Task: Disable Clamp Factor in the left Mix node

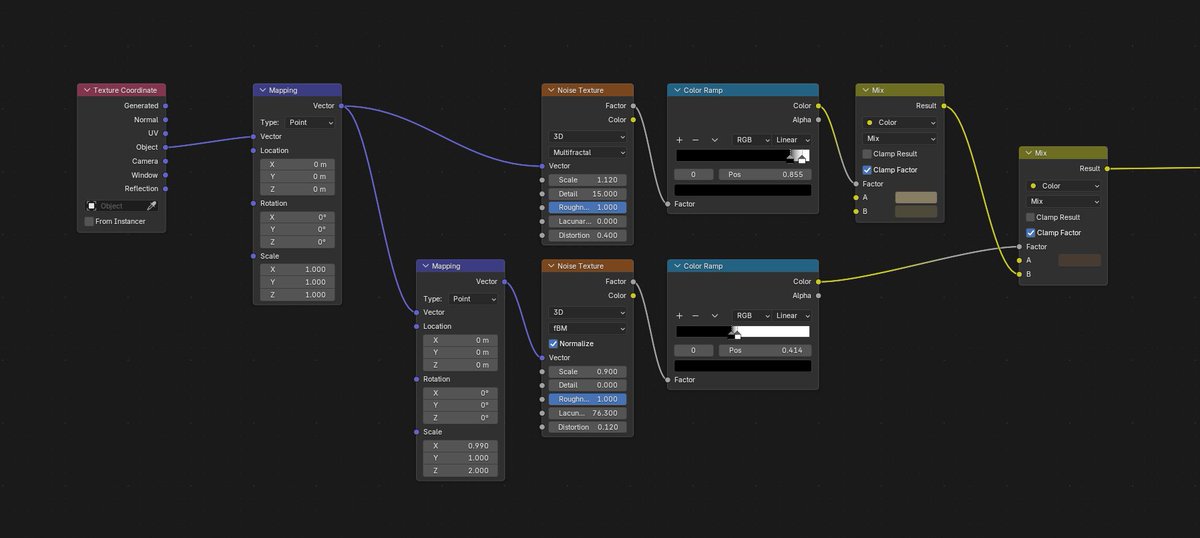Action: point(867,169)
